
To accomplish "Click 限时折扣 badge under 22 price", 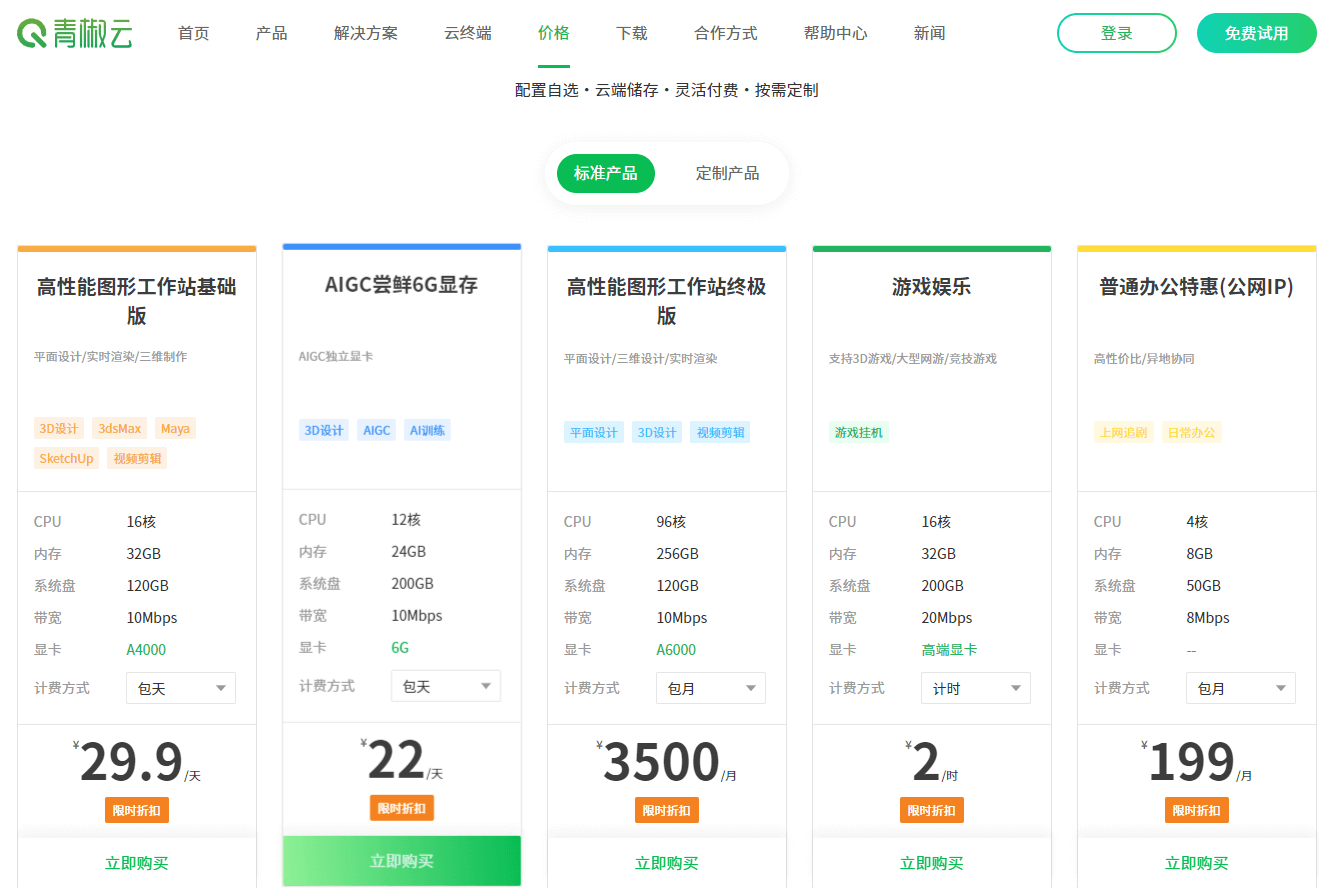I will [x=402, y=808].
